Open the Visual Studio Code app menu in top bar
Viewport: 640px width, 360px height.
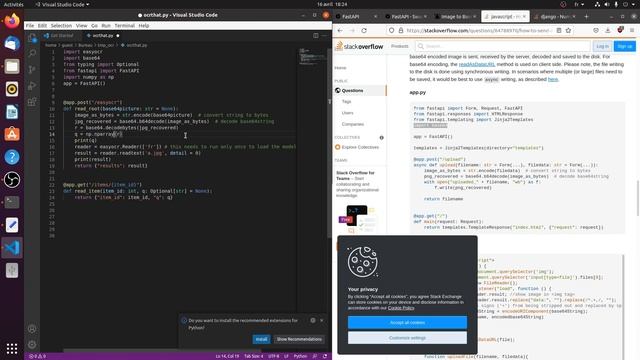[62, 4]
